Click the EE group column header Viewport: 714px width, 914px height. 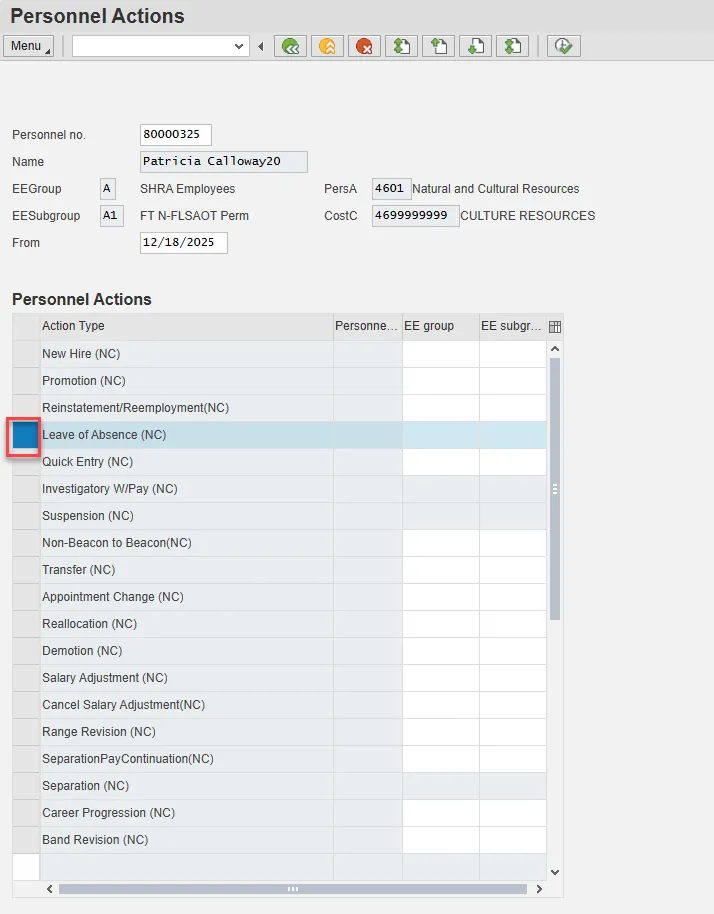pyautogui.click(x=441, y=326)
